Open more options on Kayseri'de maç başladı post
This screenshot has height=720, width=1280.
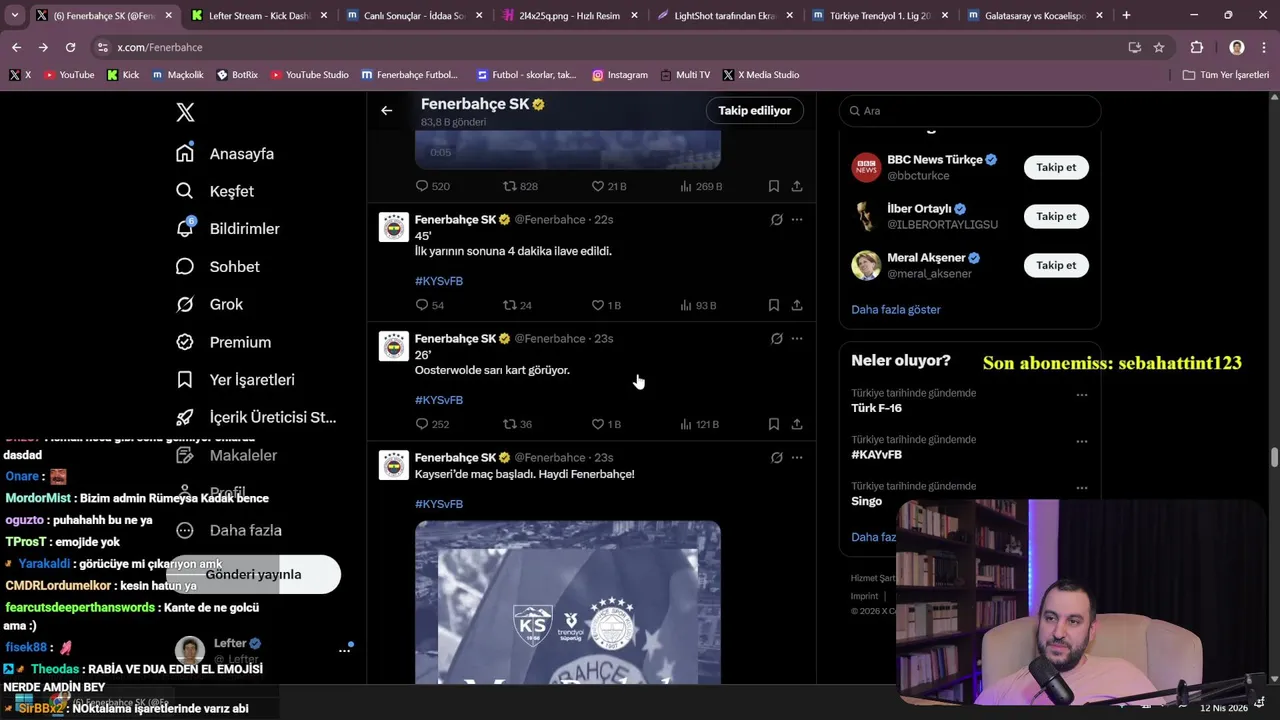(797, 458)
